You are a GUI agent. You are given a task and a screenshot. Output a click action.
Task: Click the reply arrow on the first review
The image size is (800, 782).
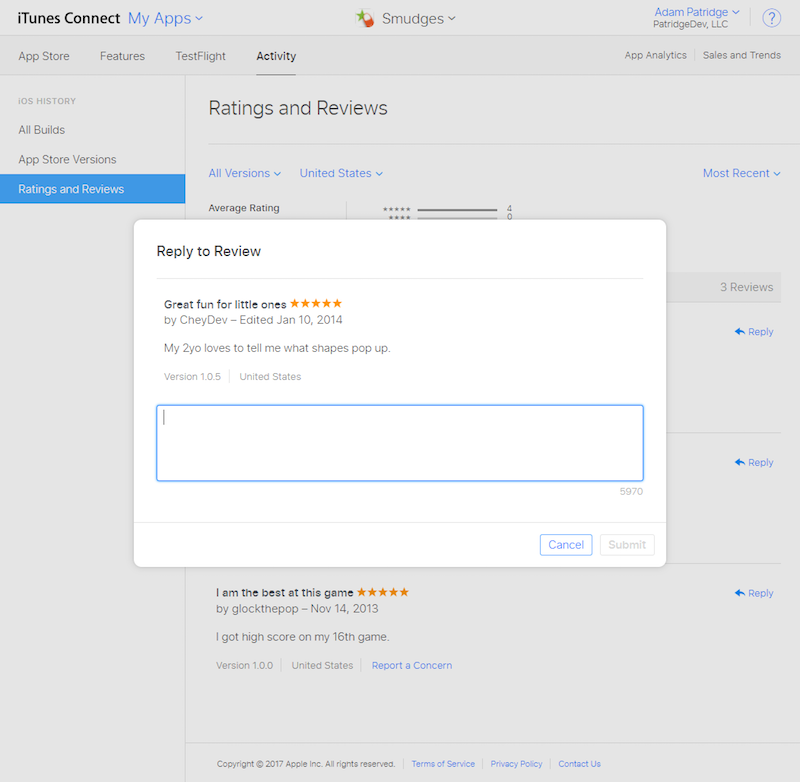click(x=740, y=332)
